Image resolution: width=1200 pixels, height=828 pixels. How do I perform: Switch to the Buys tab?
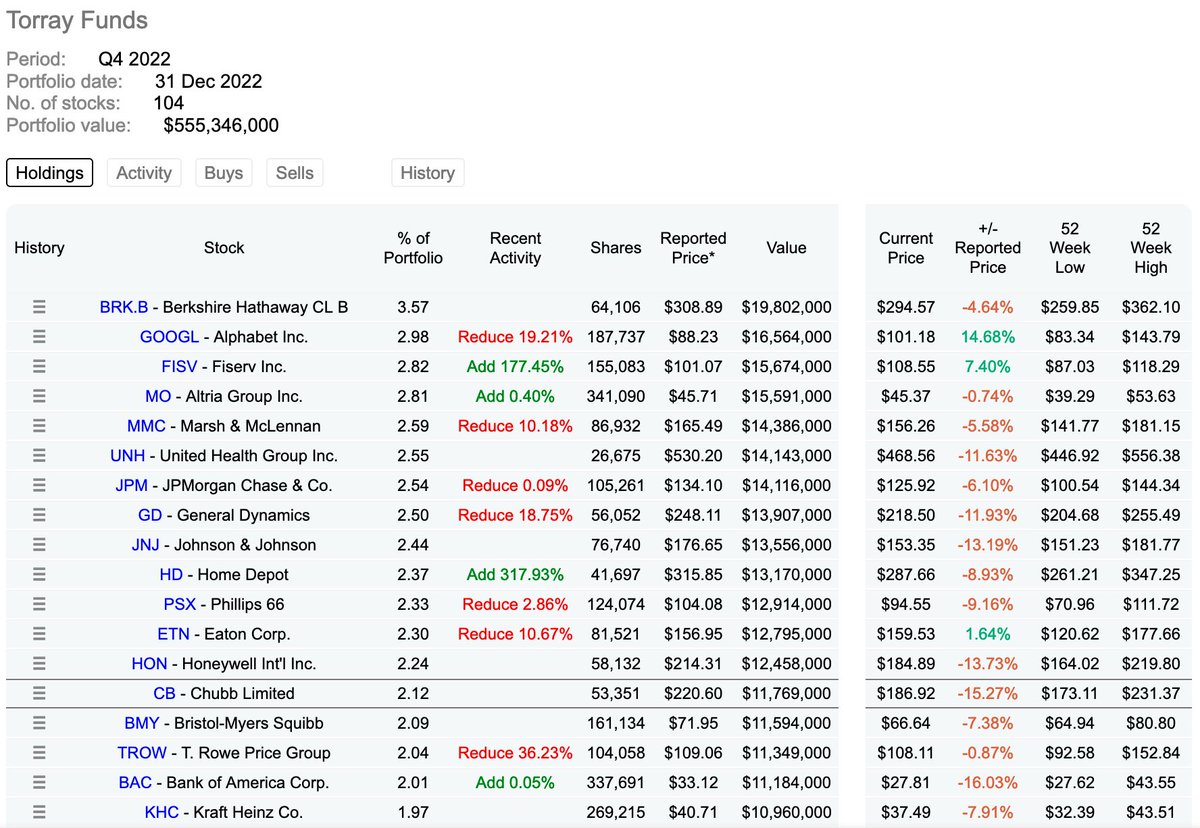[223, 173]
